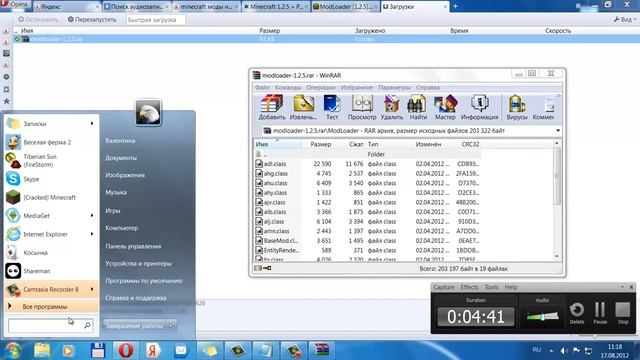Open Windows Explorer from the taskbar
Image resolution: width=640 pixels, height=360 pixels.
(x=42, y=350)
